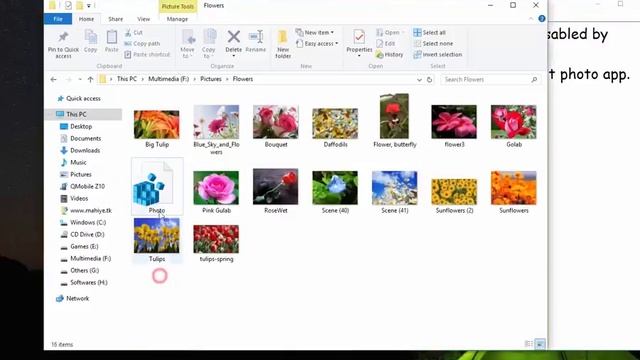The image size is (640, 360).
Task: Open the Manage tab
Action: [177, 19]
